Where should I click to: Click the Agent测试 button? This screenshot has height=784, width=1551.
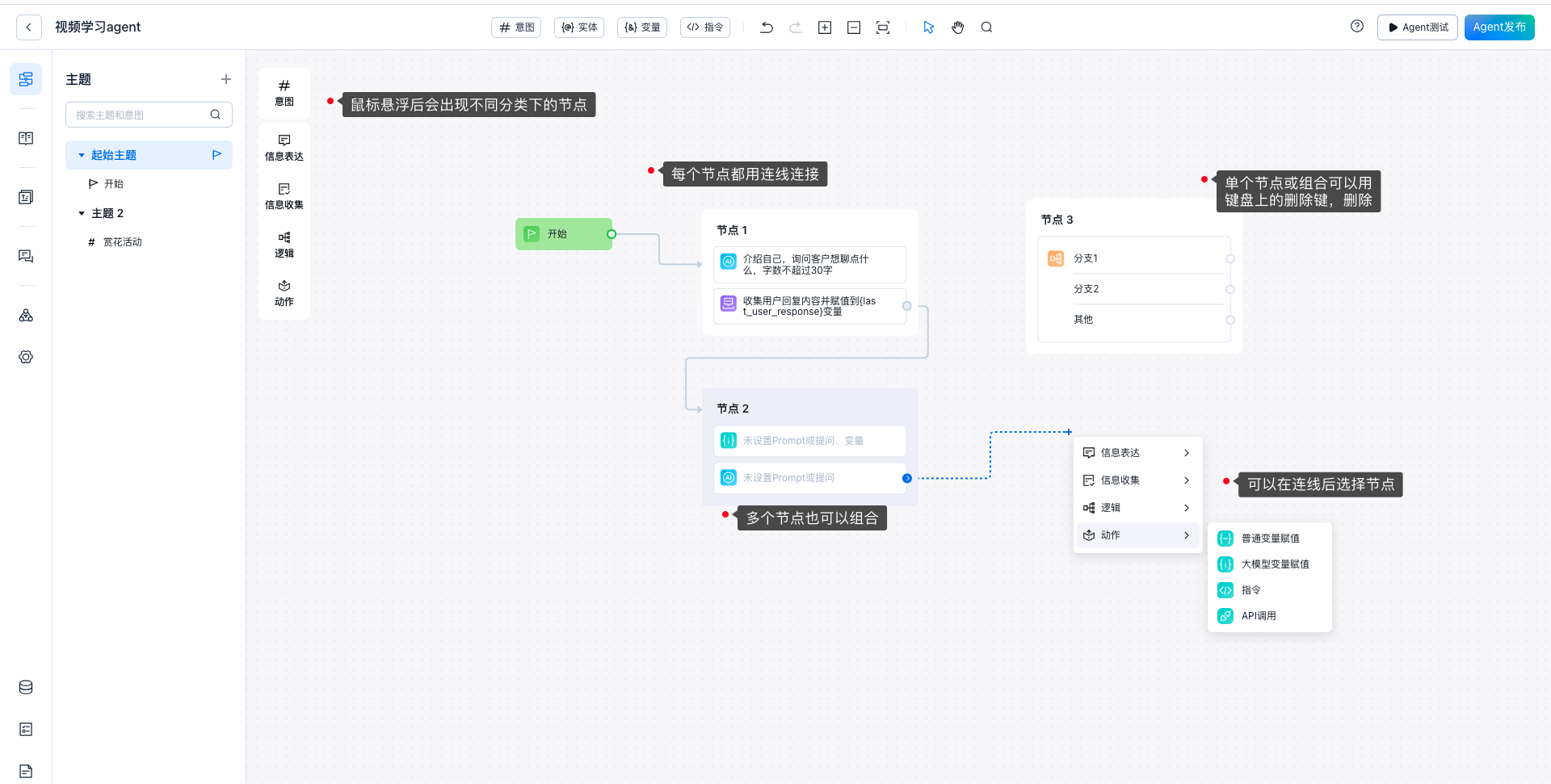tap(1417, 27)
